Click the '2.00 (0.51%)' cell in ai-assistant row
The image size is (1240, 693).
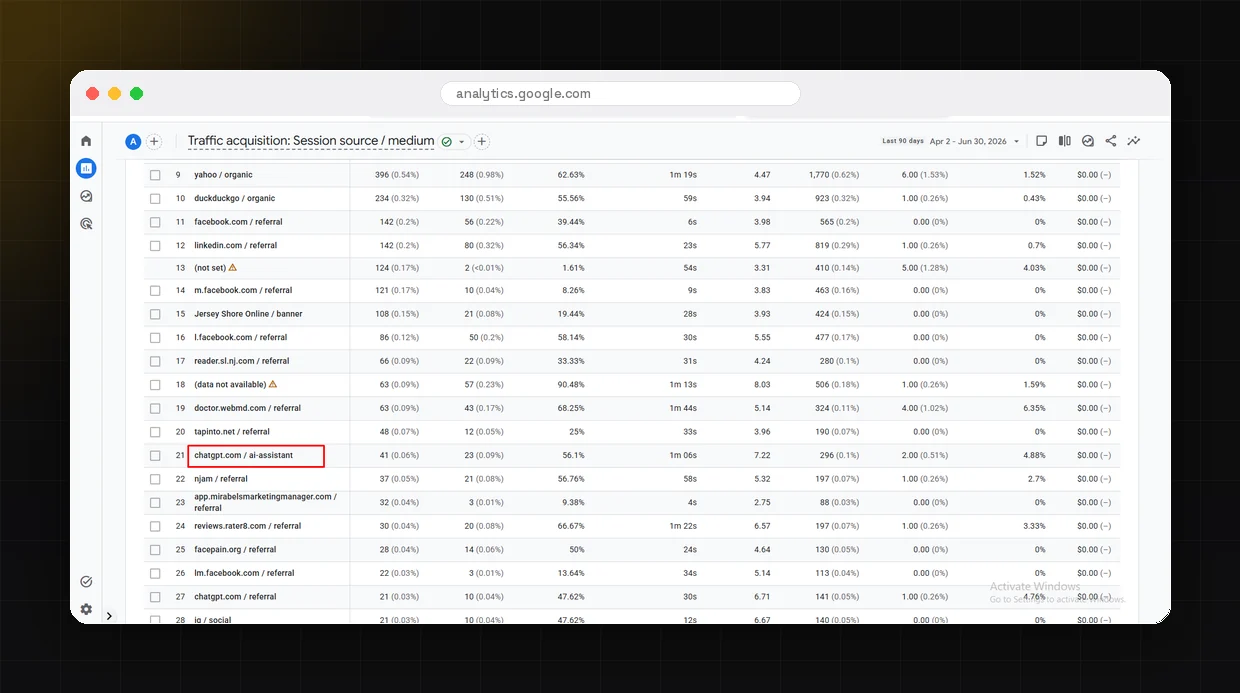(924, 455)
